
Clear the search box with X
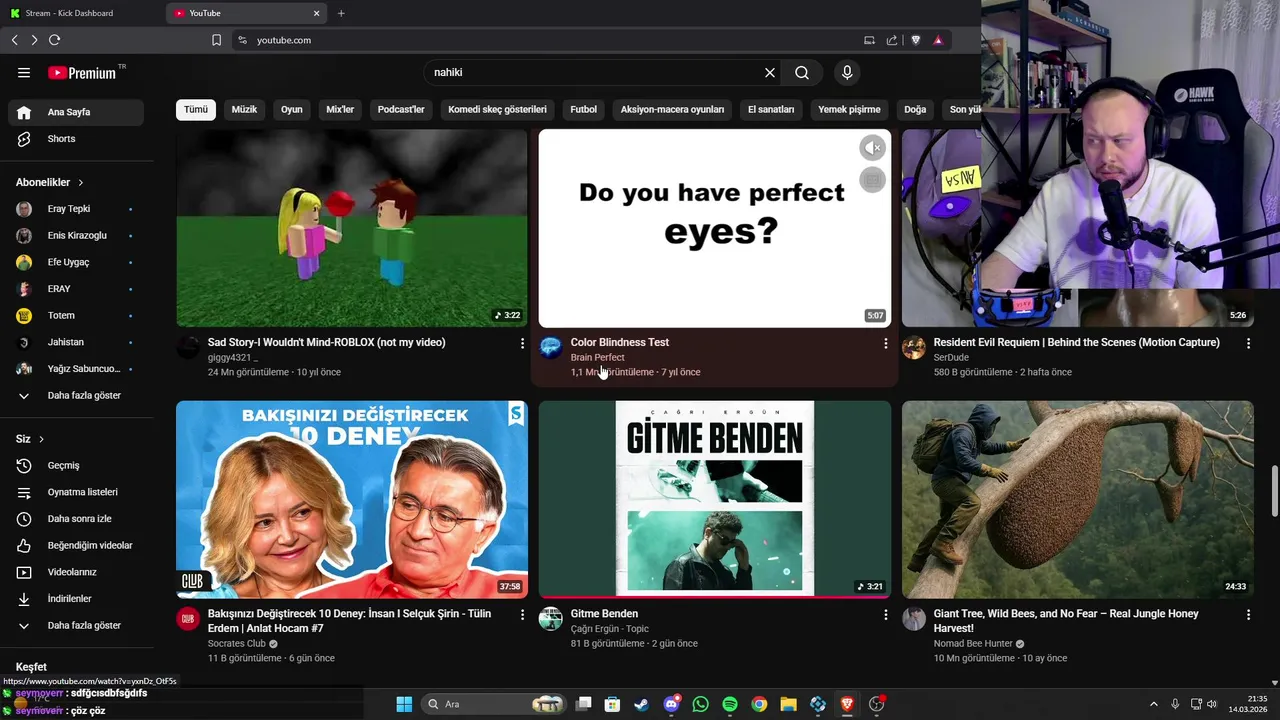point(770,72)
